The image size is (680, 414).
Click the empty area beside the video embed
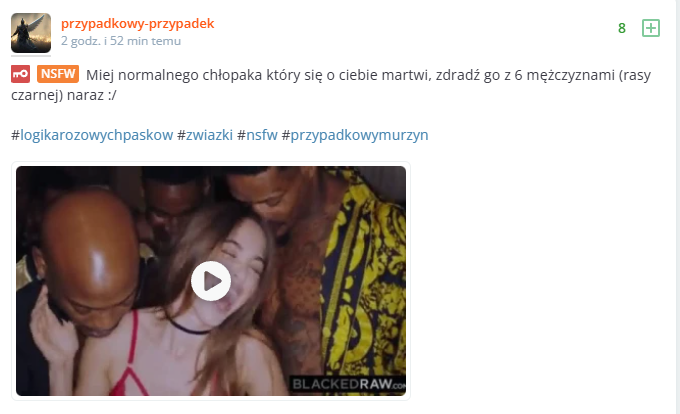click(x=542, y=281)
